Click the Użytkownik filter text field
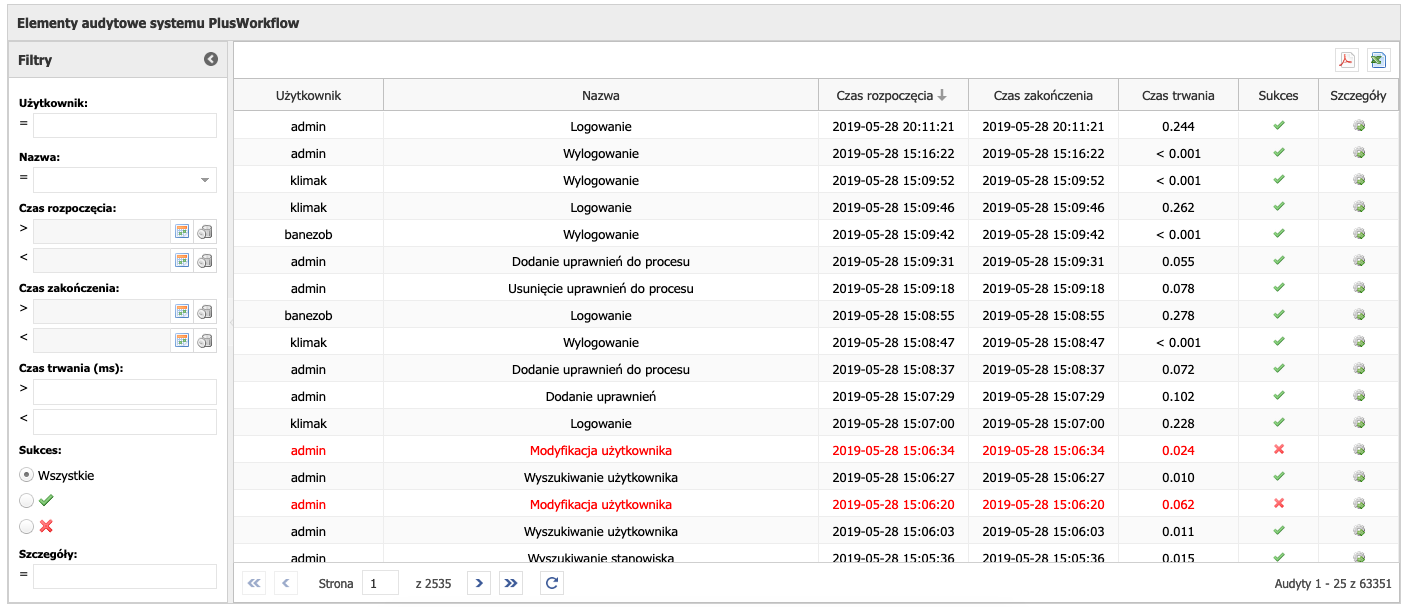Image resolution: width=1408 pixels, height=607 pixels. coord(125,125)
